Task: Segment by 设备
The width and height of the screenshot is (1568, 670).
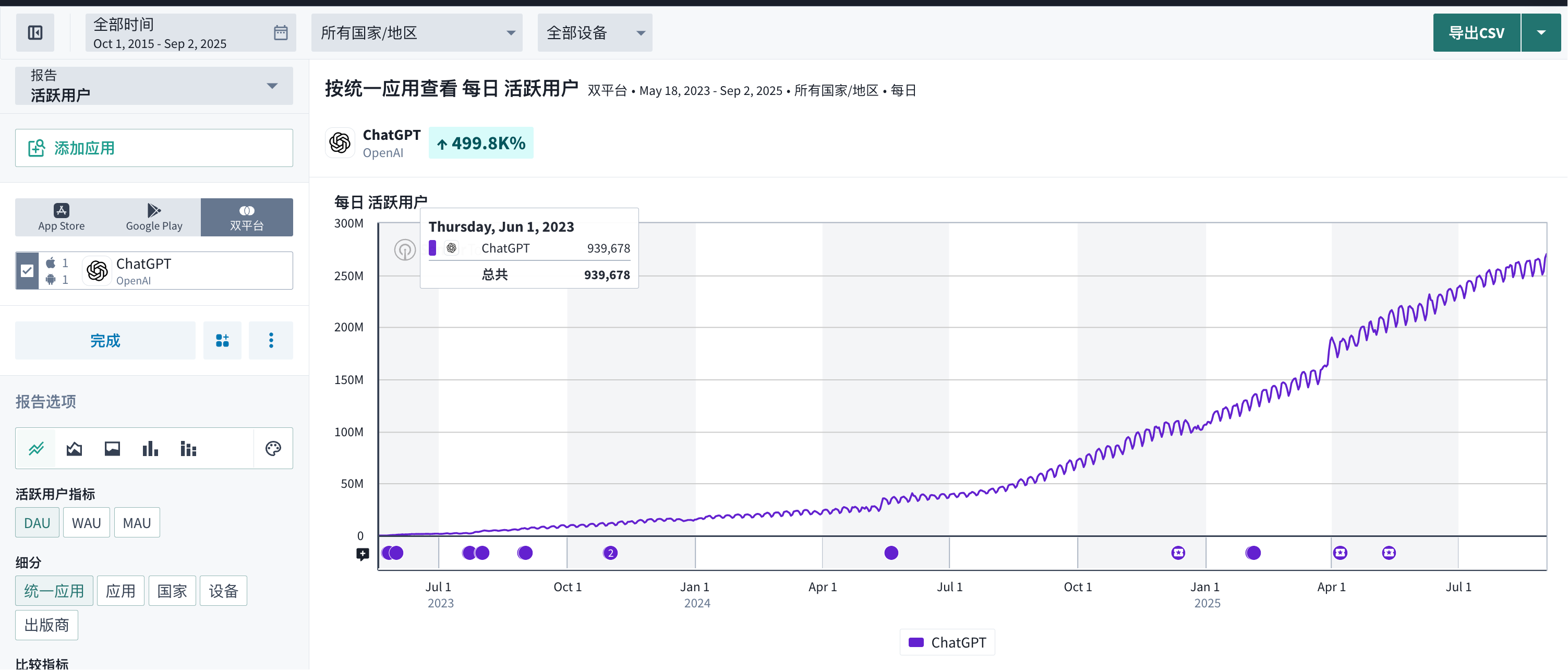Action: (x=223, y=591)
